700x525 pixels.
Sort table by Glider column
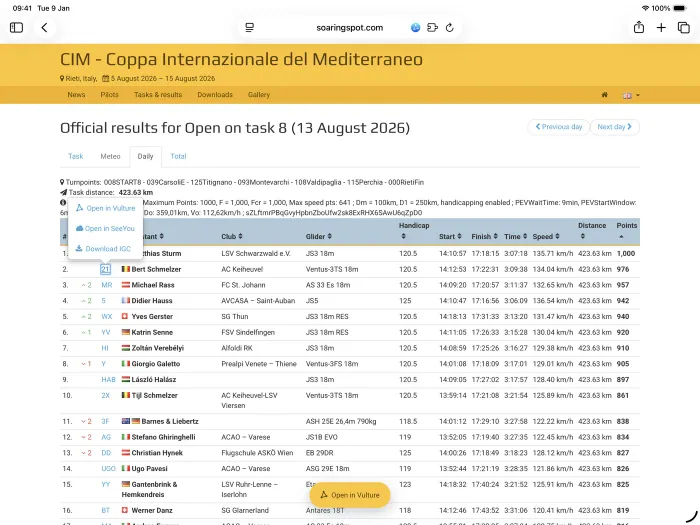[x=319, y=236]
